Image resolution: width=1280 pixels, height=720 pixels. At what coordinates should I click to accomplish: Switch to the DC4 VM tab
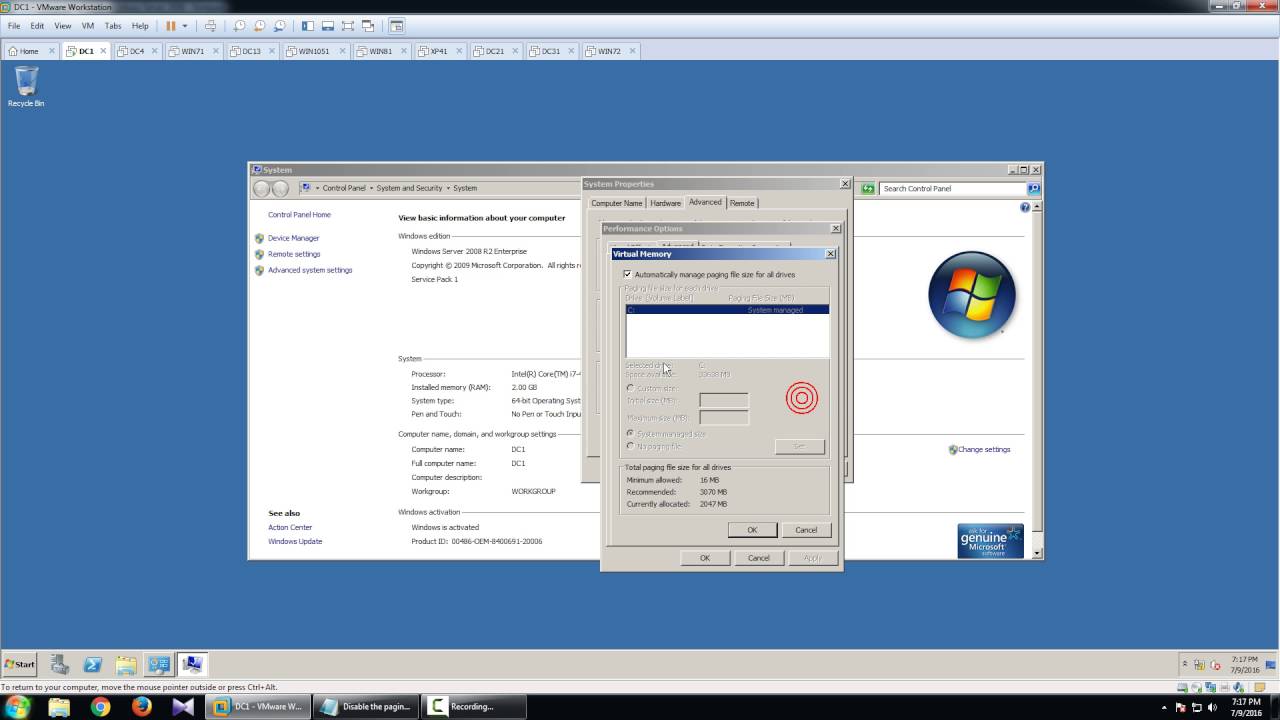(x=137, y=51)
